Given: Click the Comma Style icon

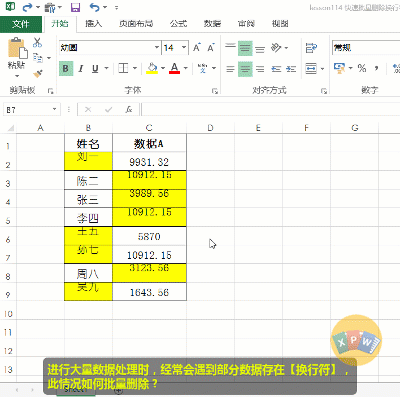Looking at the screenshot, I should (x=377, y=68).
